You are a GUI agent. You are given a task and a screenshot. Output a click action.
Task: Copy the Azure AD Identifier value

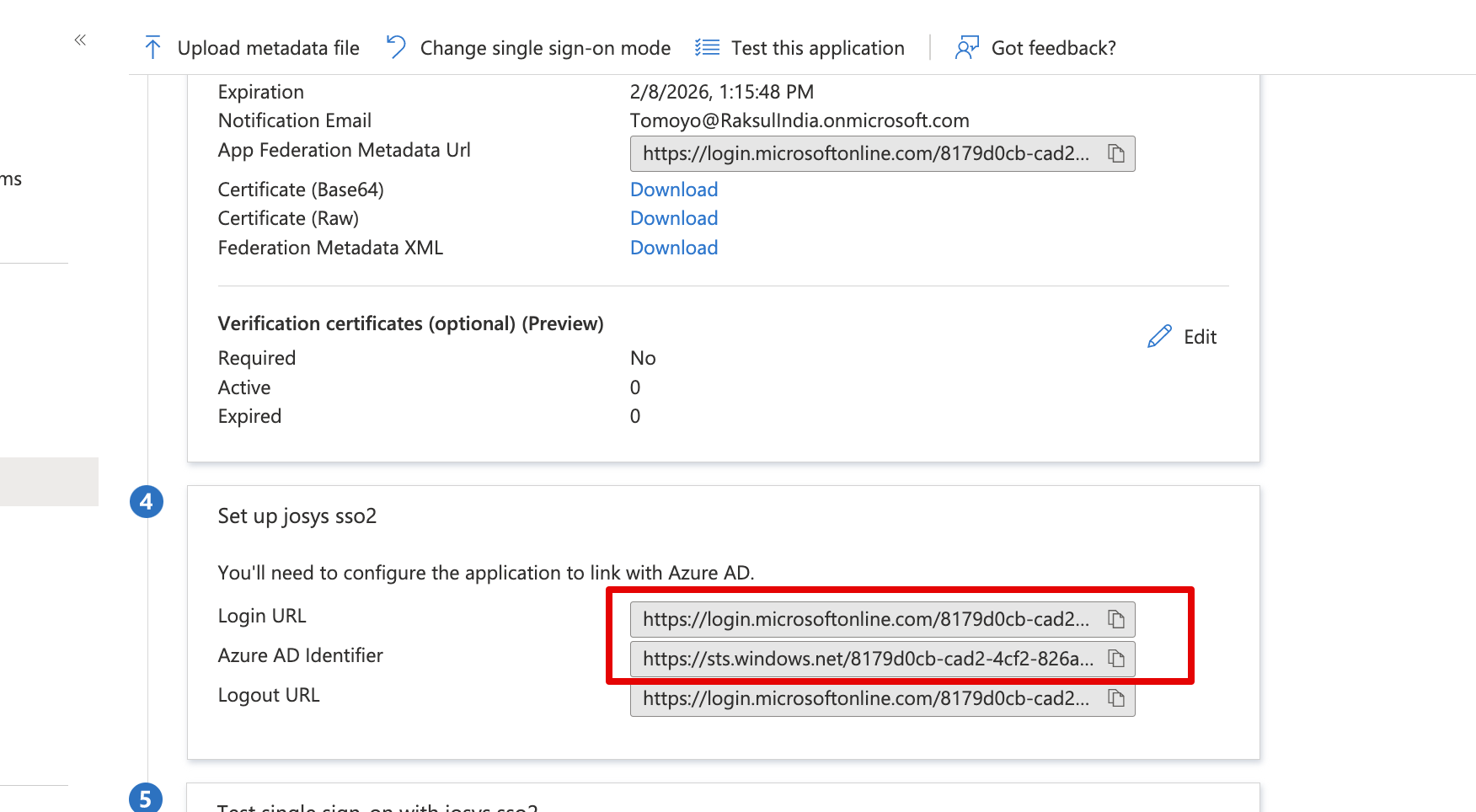pos(1116,659)
